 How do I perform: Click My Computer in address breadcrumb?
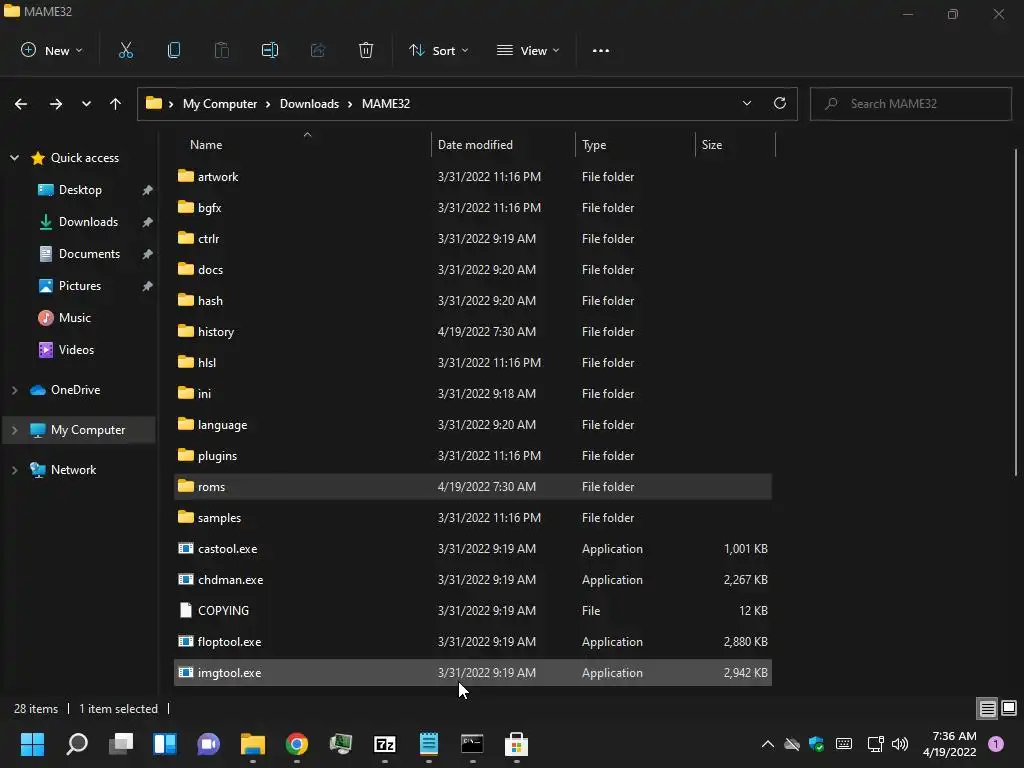tap(220, 104)
